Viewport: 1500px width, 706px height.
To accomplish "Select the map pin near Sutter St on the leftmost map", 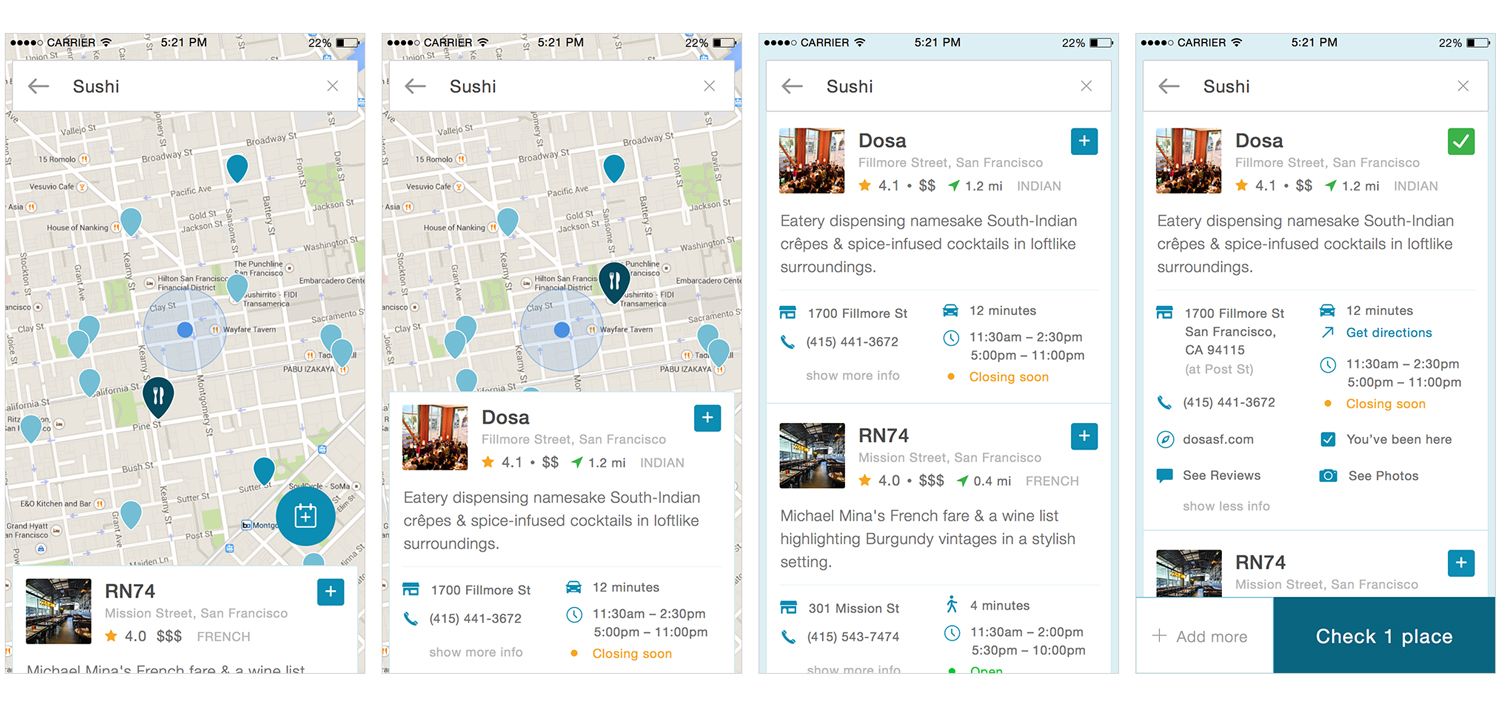I will click(264, 471).
